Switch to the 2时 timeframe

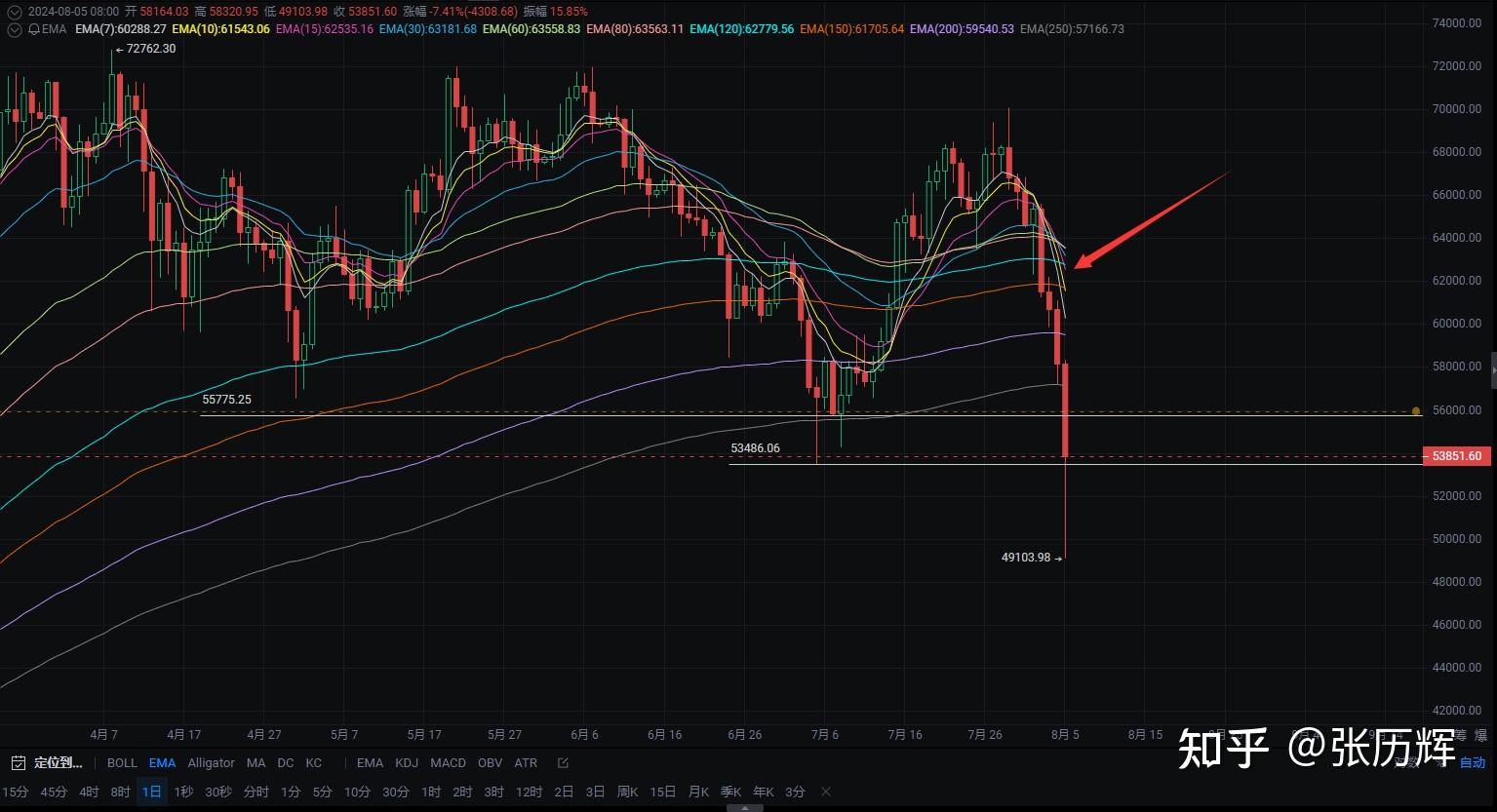click(x=462, y=793)
